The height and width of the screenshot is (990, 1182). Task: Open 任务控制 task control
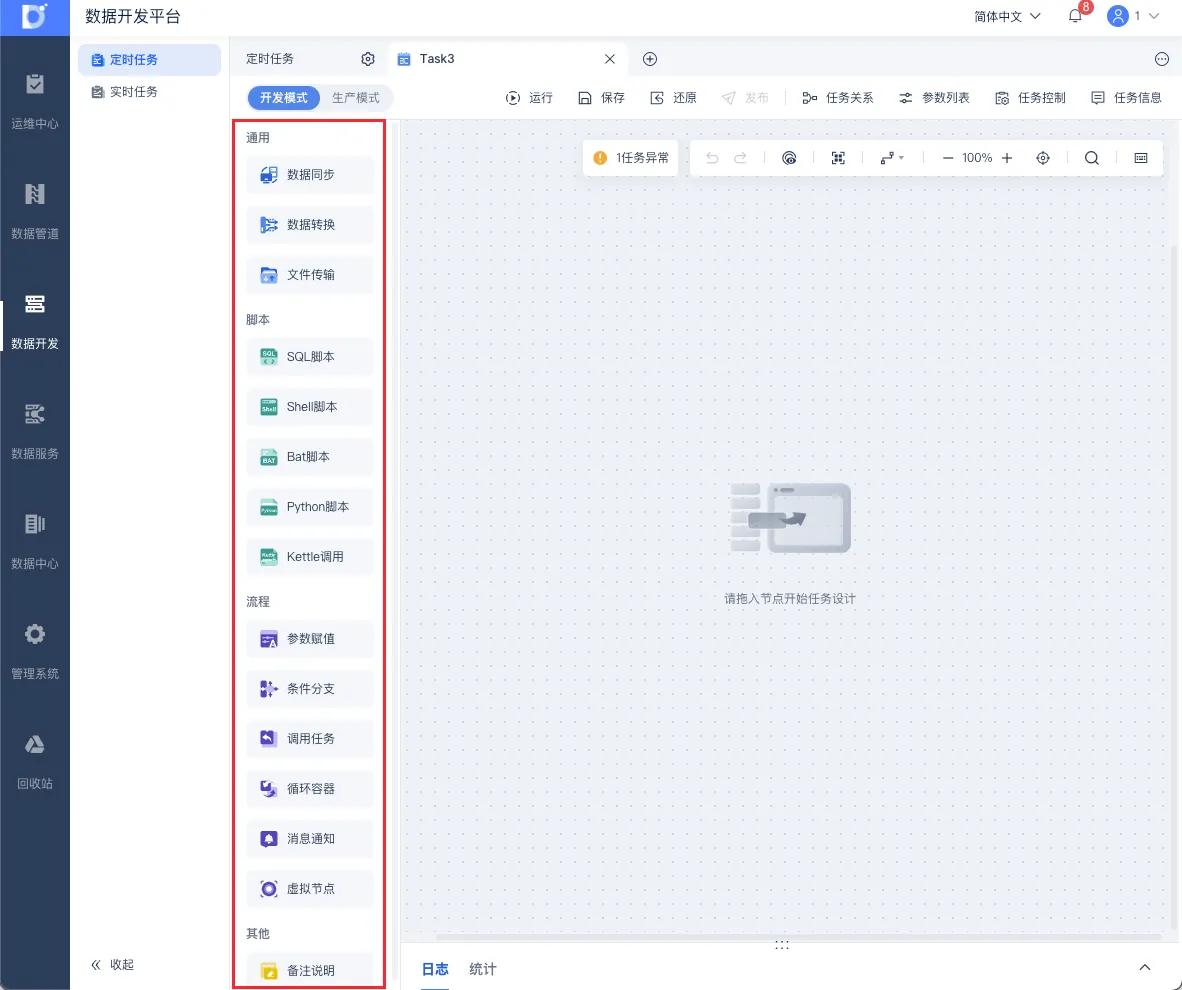pos(1030,97)
